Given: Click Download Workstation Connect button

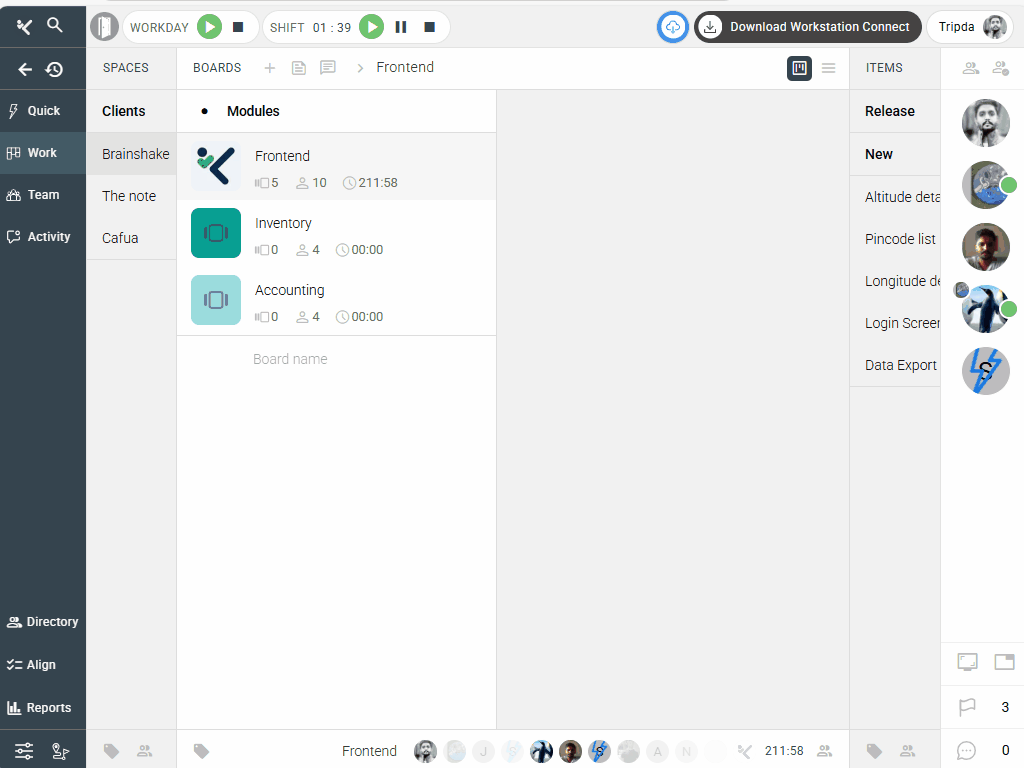Looking at the screenshot, I should [x=807, y=27].
